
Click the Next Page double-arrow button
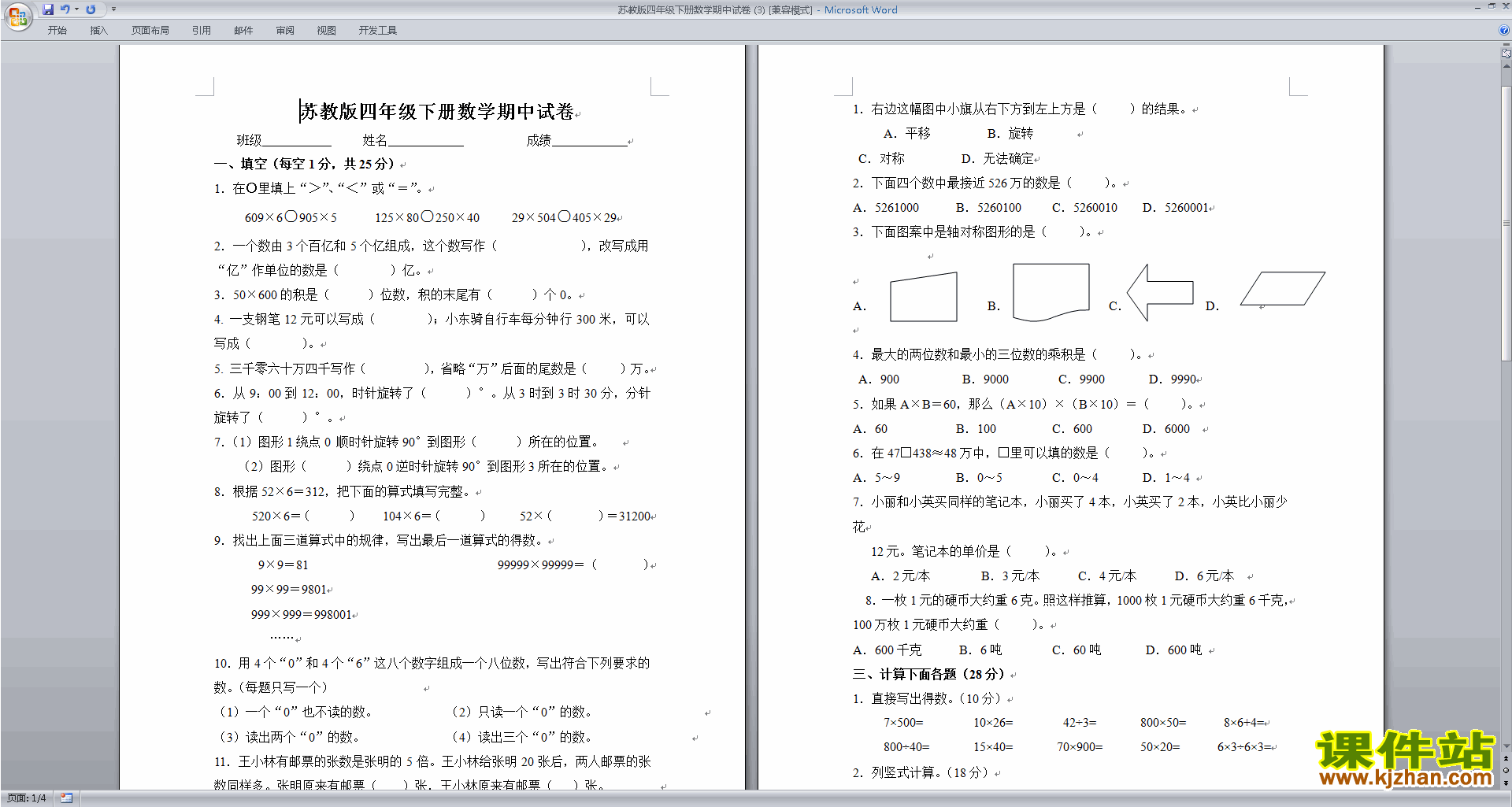coord(1506,783)
